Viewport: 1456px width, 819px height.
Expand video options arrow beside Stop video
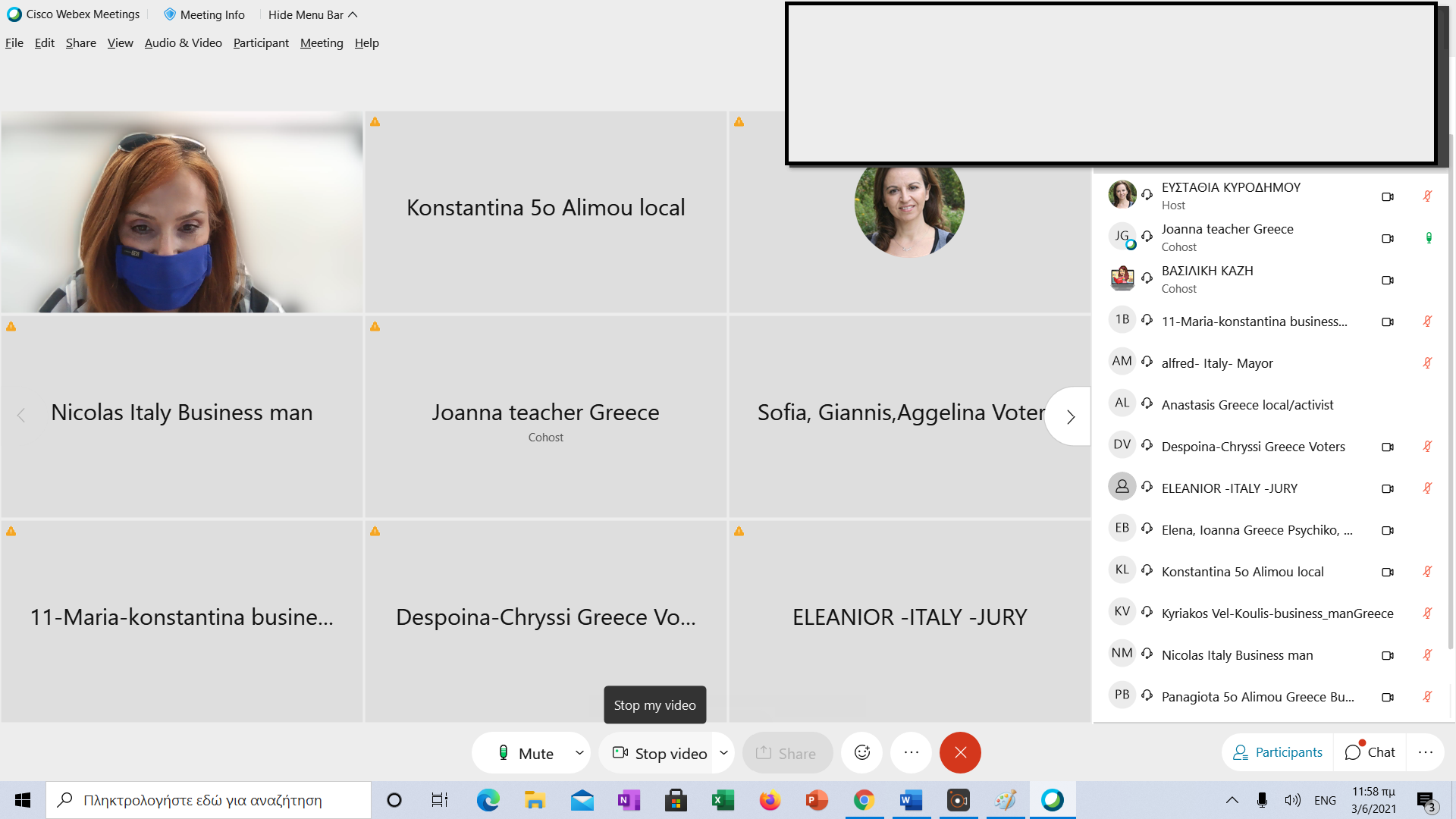point(723,753)
